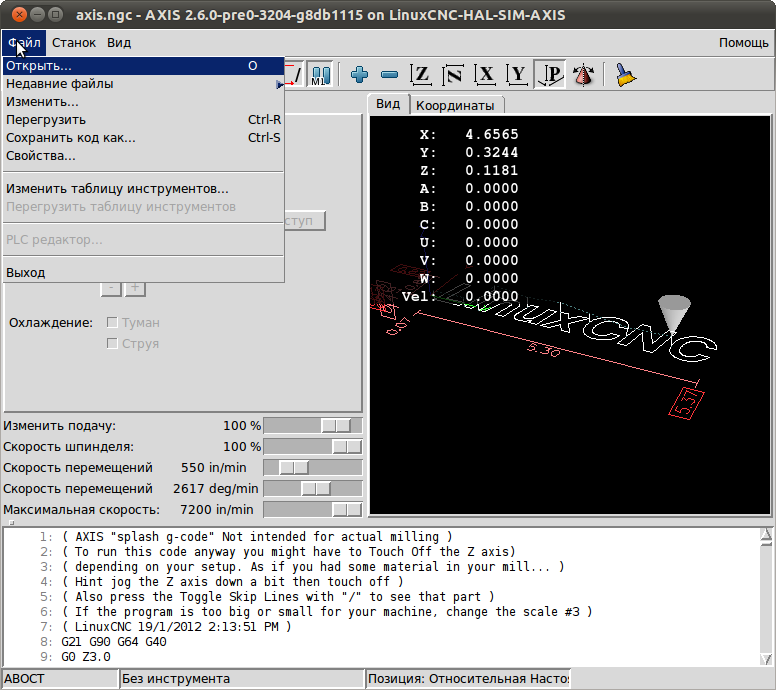Toggle skip lines slash icon

[294, 75]
